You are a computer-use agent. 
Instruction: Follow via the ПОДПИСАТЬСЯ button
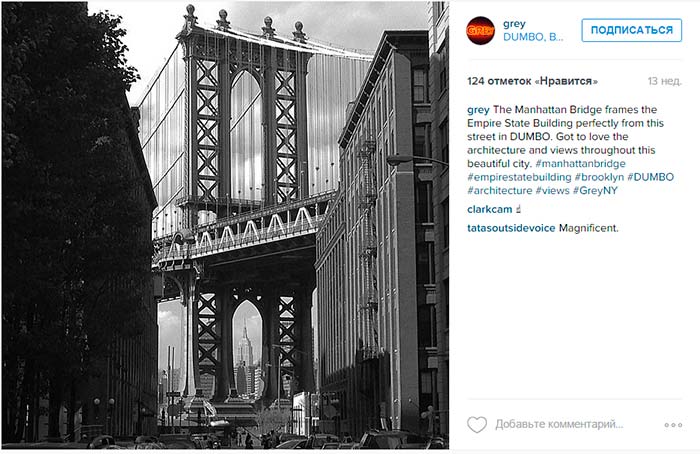pos(631,30)
